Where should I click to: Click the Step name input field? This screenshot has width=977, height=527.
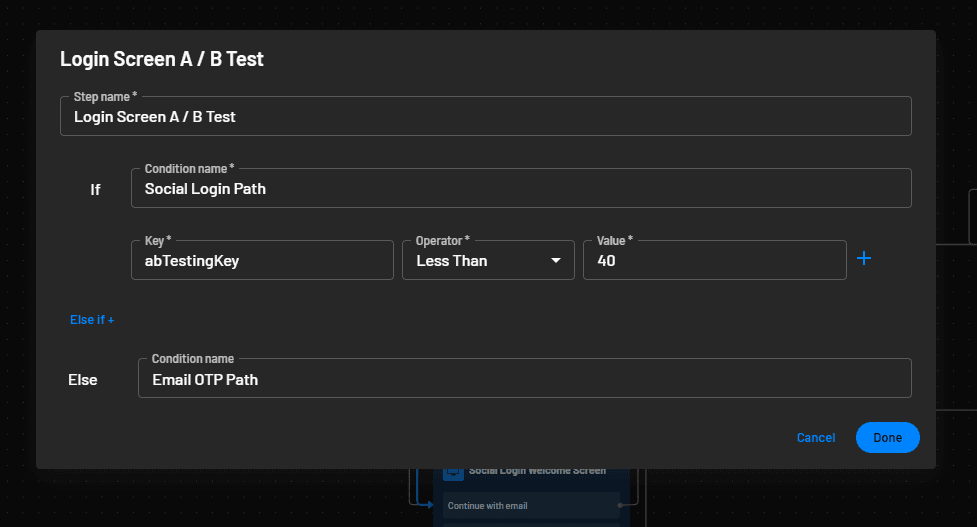(485, 117)
